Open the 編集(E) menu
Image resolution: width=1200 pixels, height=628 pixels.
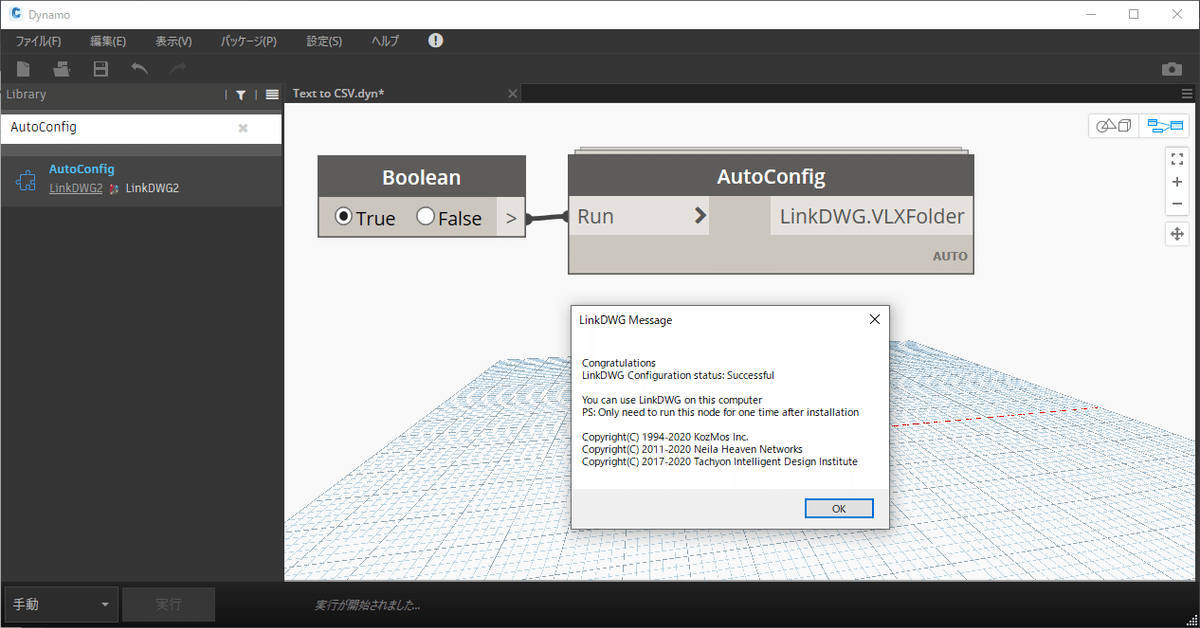108,41
